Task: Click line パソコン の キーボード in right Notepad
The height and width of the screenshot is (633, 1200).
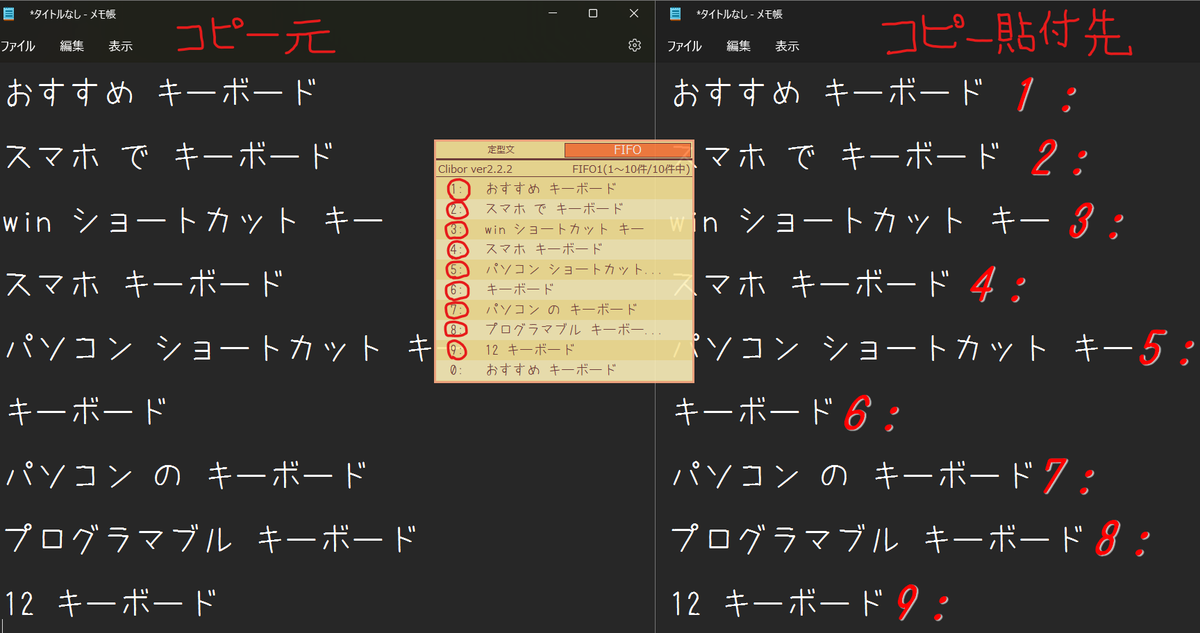Action: [x=853, y=474]
